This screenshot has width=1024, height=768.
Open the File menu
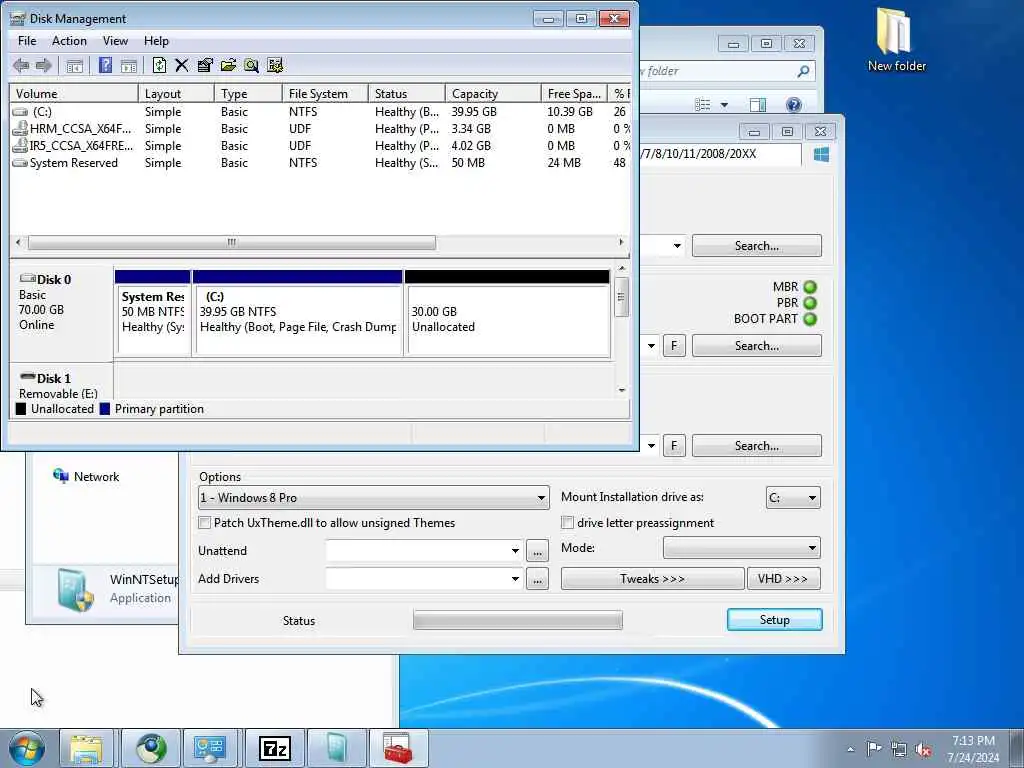click(27, 41)
